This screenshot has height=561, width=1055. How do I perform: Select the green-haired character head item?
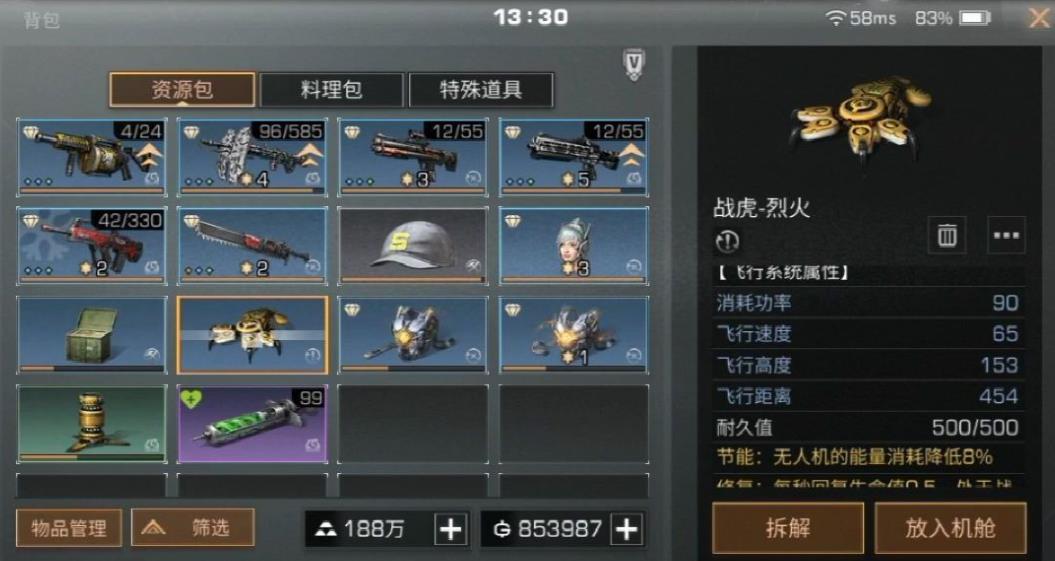[574, 246]
